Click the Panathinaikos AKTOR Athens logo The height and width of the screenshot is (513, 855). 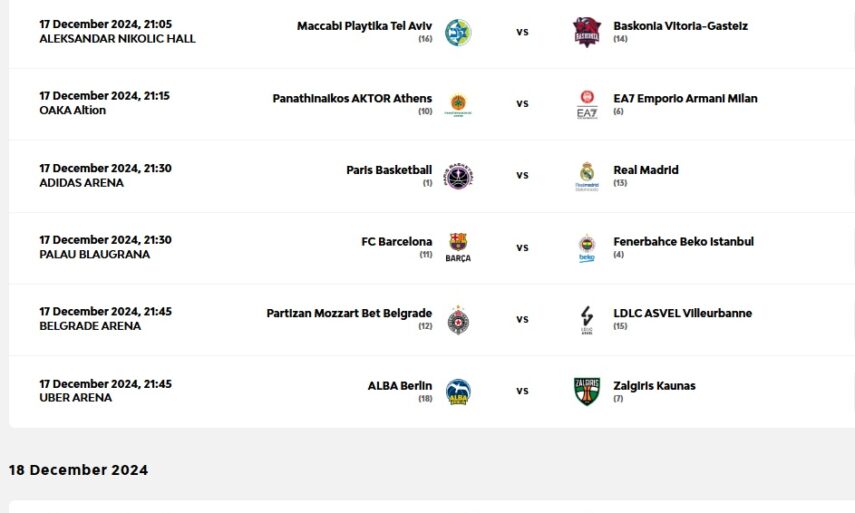(458, 104)
